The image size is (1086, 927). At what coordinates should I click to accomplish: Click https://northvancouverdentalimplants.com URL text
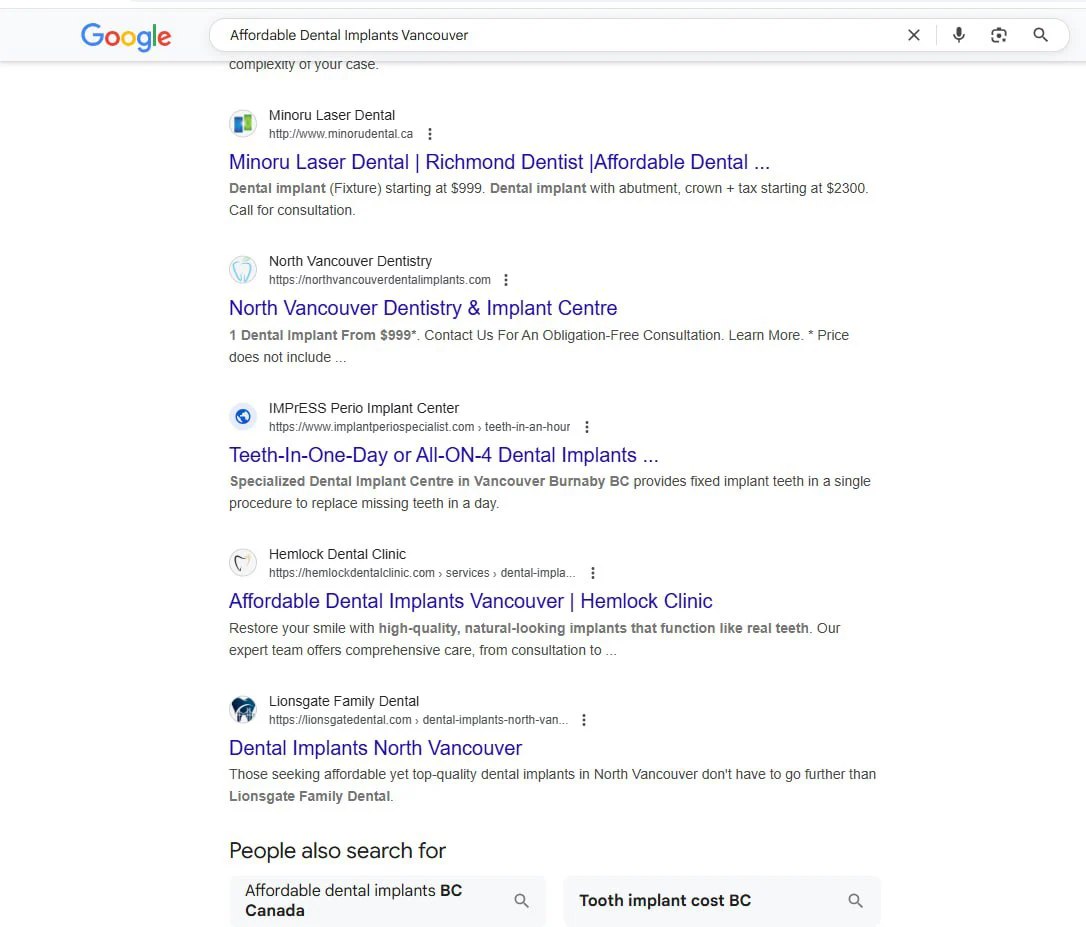click(380, 280)
